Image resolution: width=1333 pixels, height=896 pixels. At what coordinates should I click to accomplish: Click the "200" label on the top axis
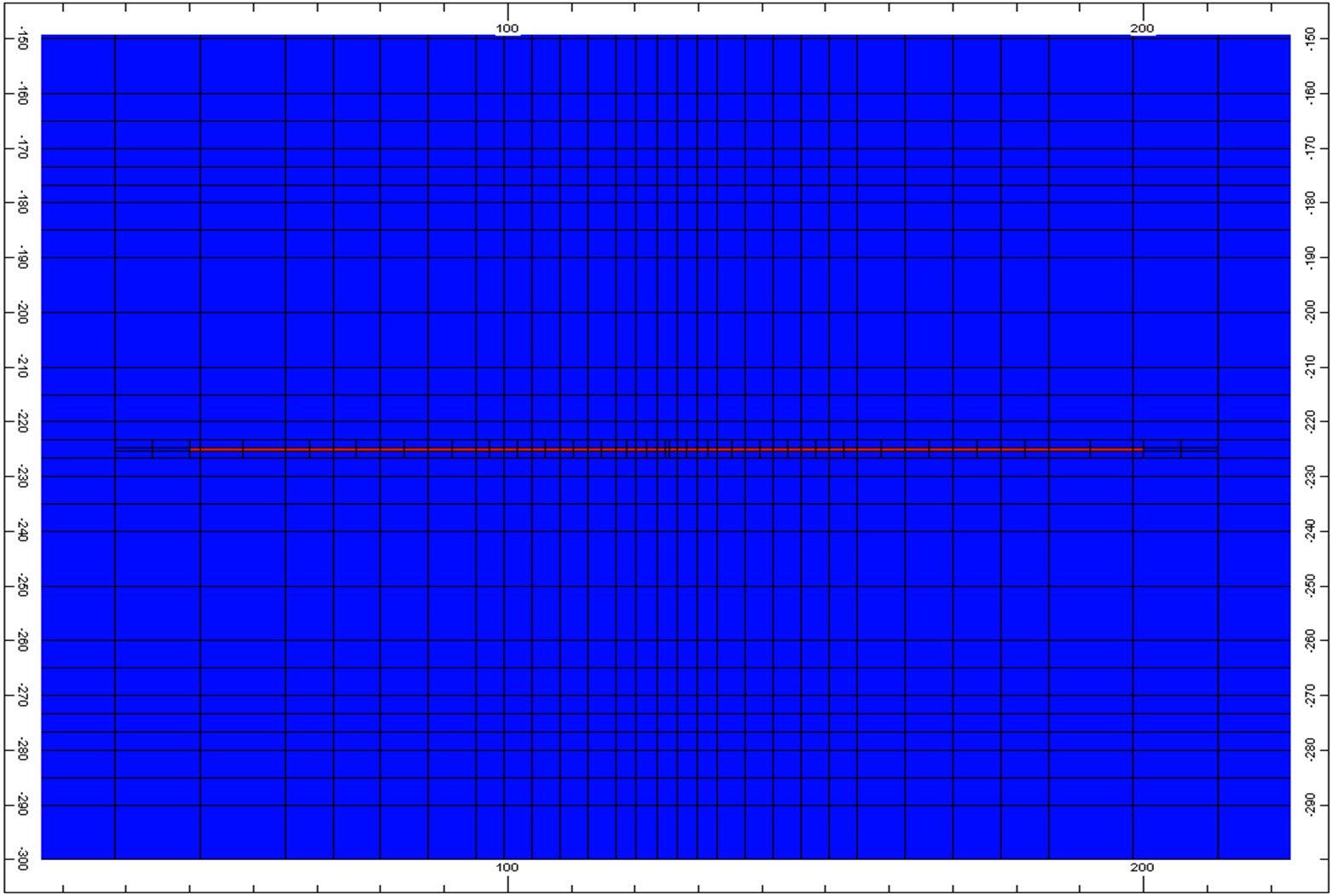coord(1142,29)
